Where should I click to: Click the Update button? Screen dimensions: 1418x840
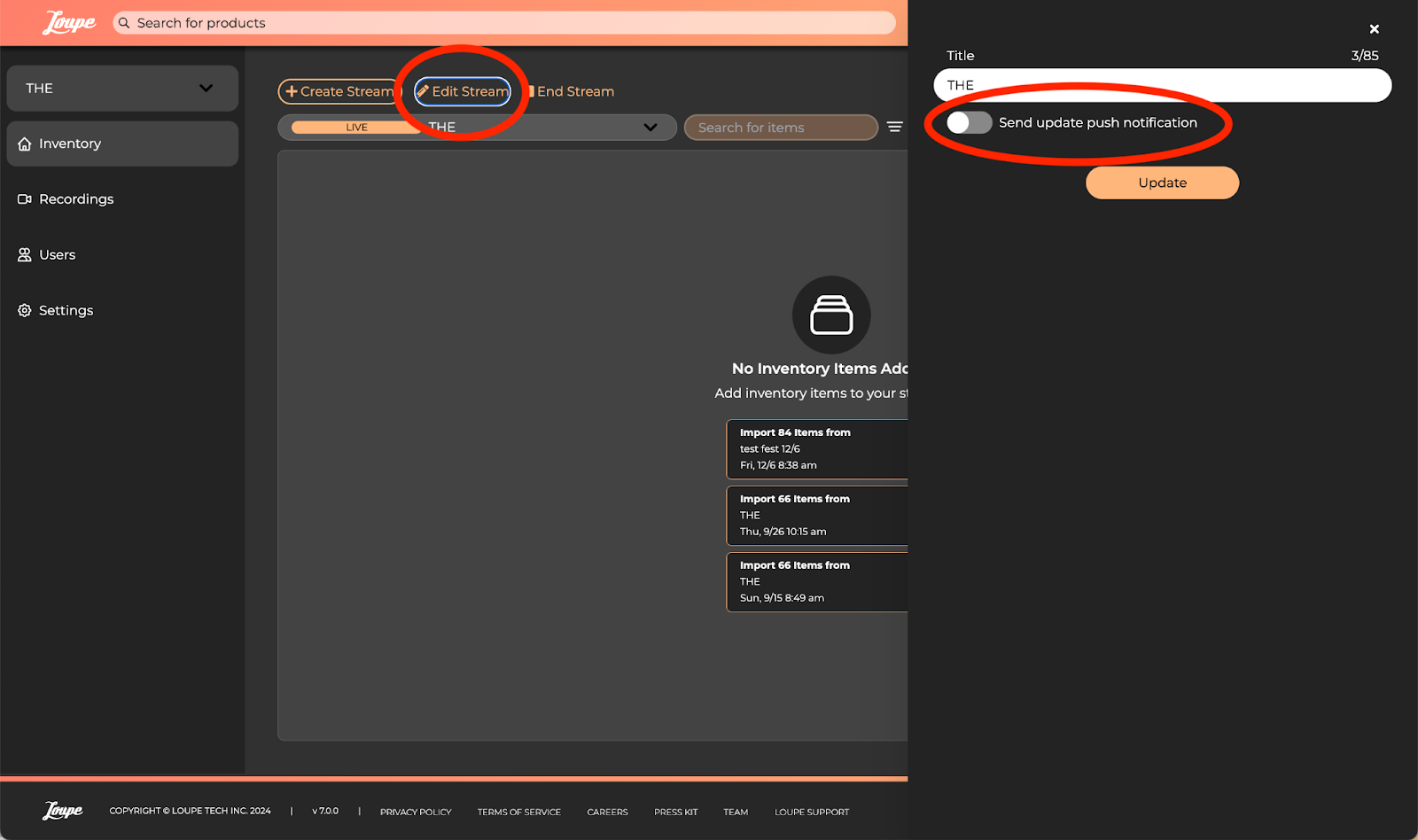click(1161, 183)
